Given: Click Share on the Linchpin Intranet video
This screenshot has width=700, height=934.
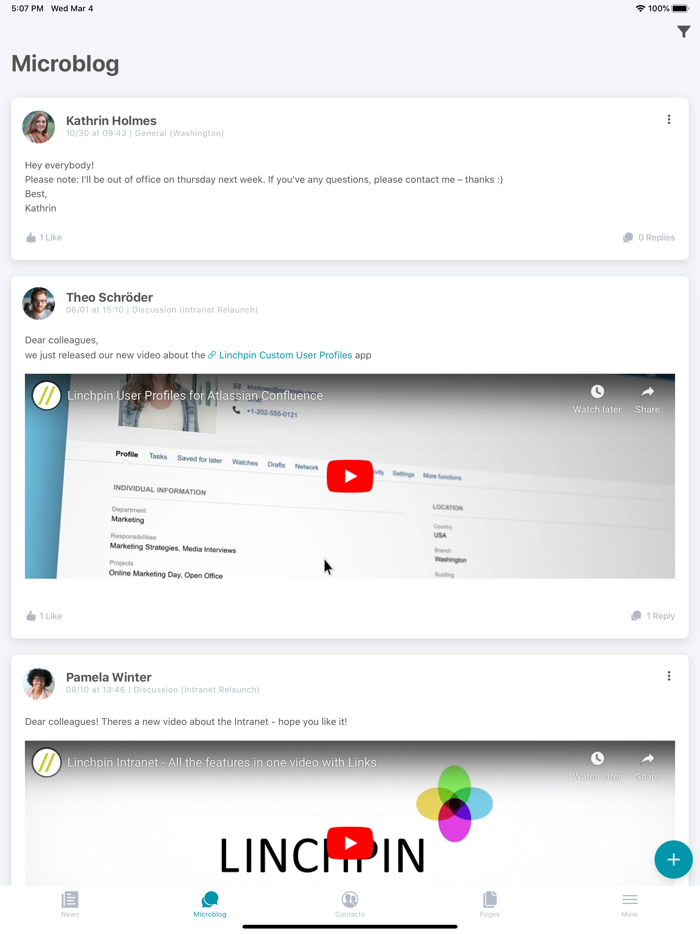Looking at the screenshot, I should [648, 766].
